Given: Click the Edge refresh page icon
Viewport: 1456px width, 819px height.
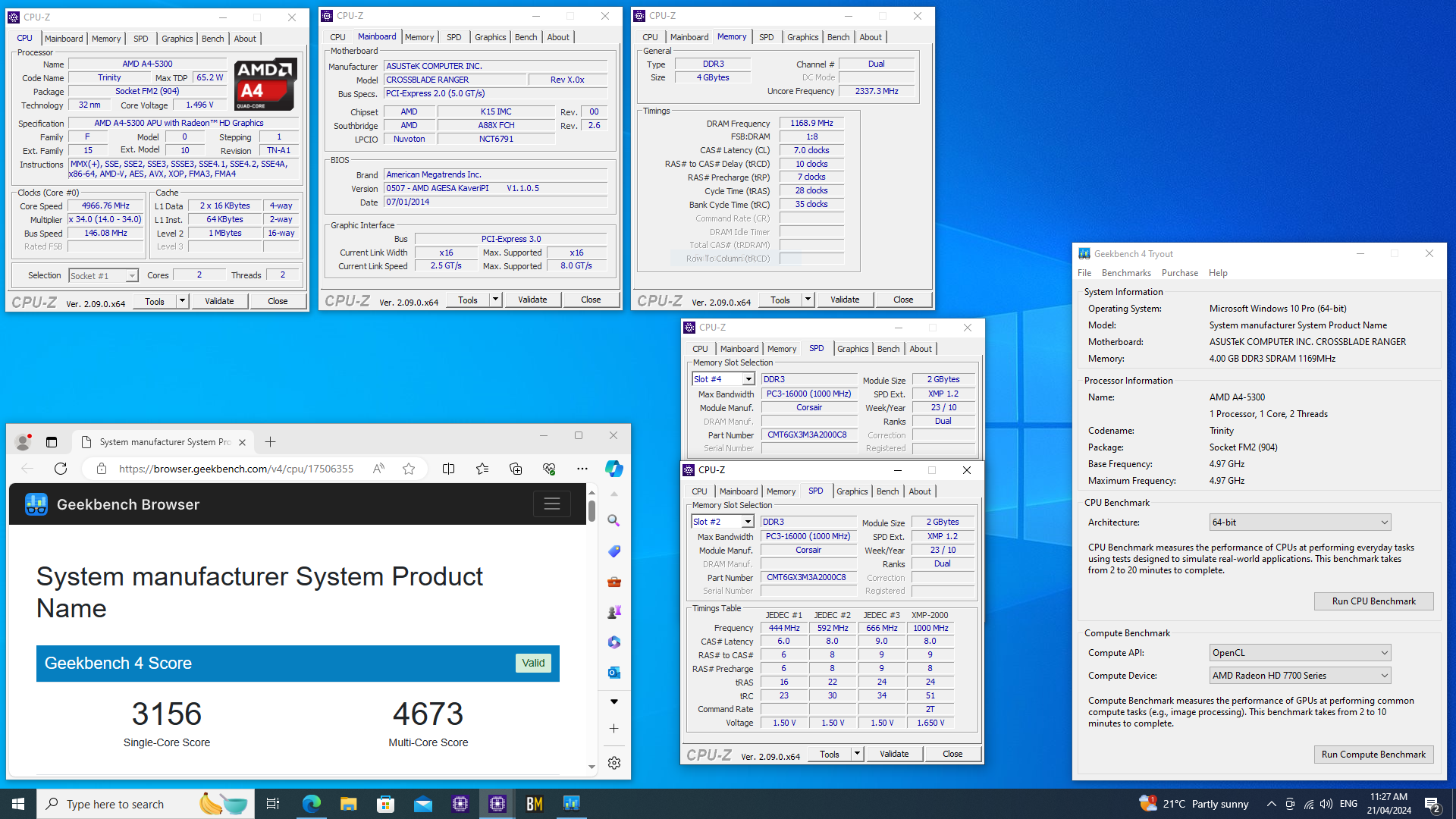Looking at the screenshot, I should click(61, 469).
